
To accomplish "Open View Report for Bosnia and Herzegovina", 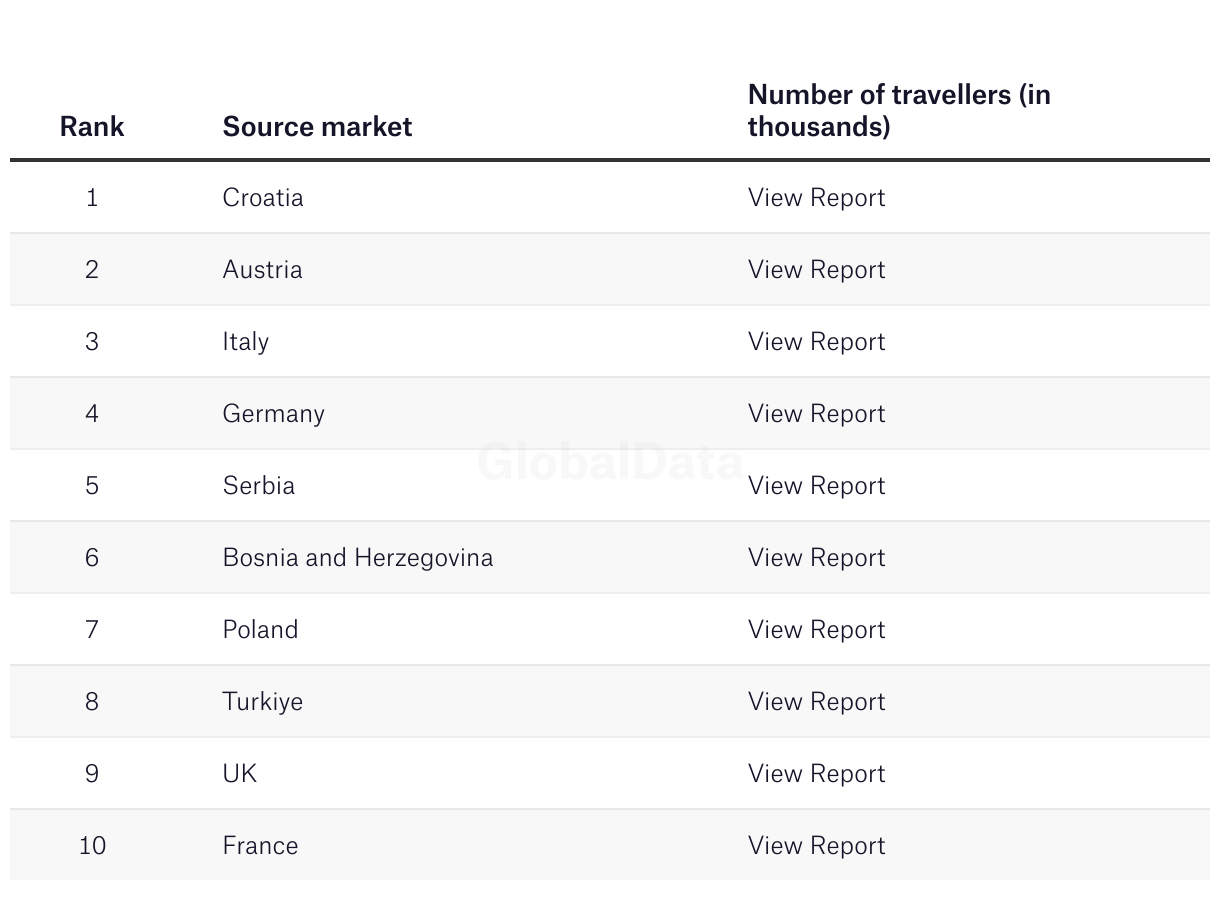I will coord(816,558).
